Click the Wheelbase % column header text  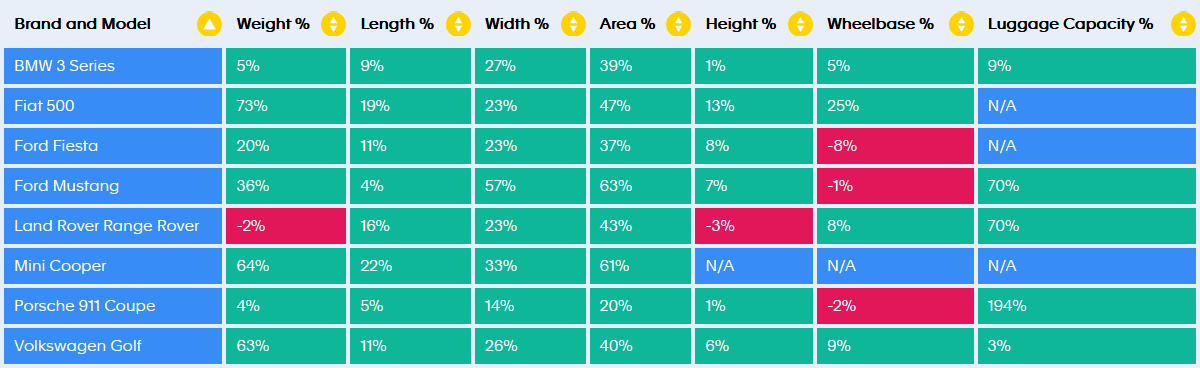pos(880,24)
